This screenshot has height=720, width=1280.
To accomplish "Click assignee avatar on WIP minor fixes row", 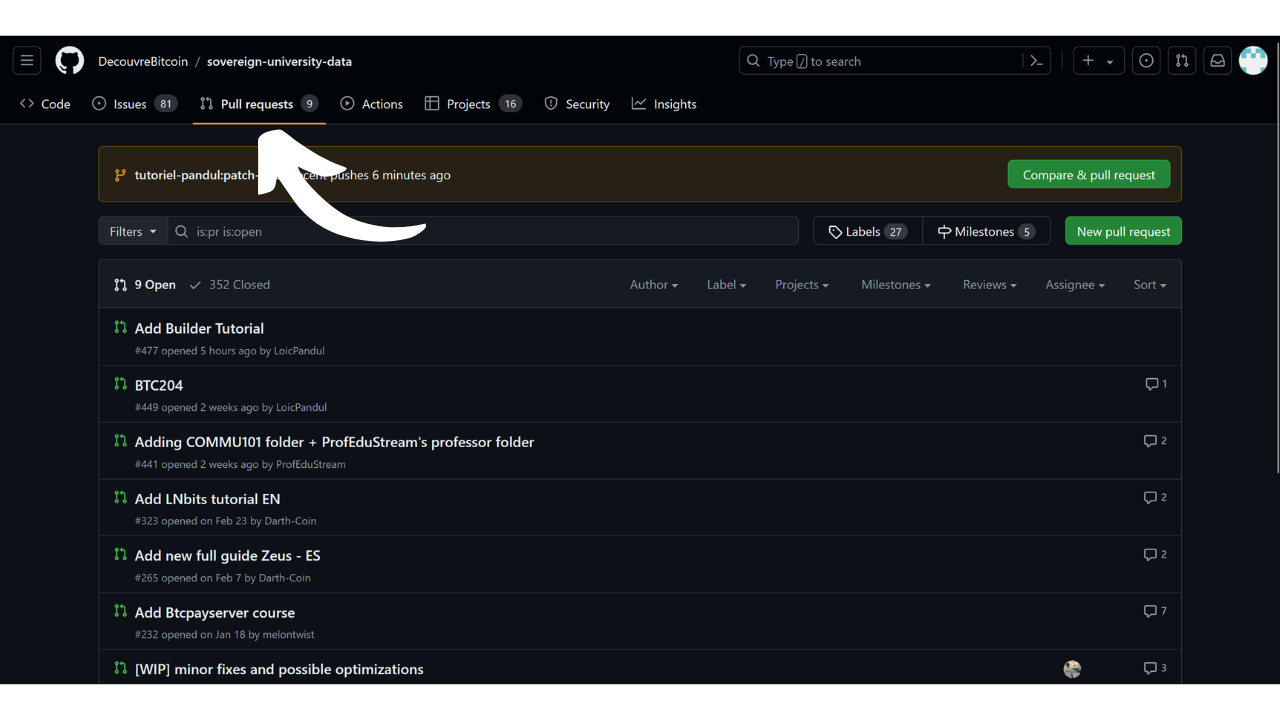I will pos(1072,669).
